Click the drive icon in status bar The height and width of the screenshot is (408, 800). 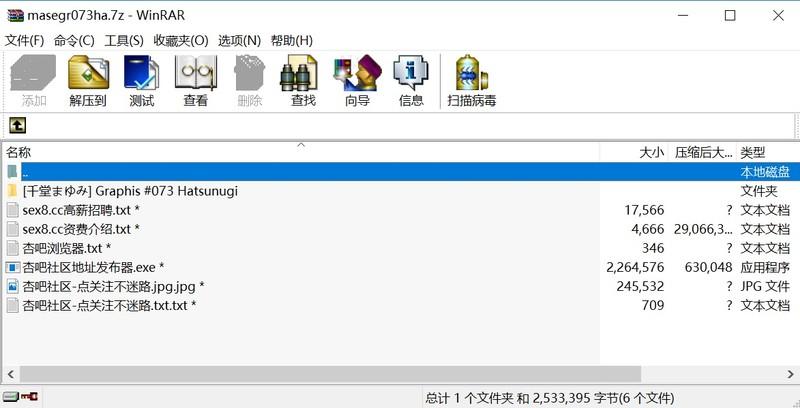click(x=11, y=397)
